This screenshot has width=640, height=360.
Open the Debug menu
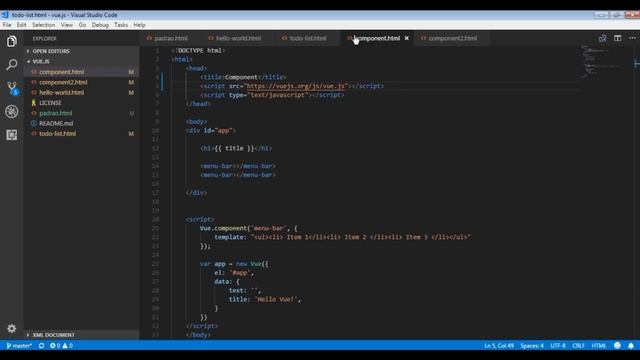[x=100, y=25]
